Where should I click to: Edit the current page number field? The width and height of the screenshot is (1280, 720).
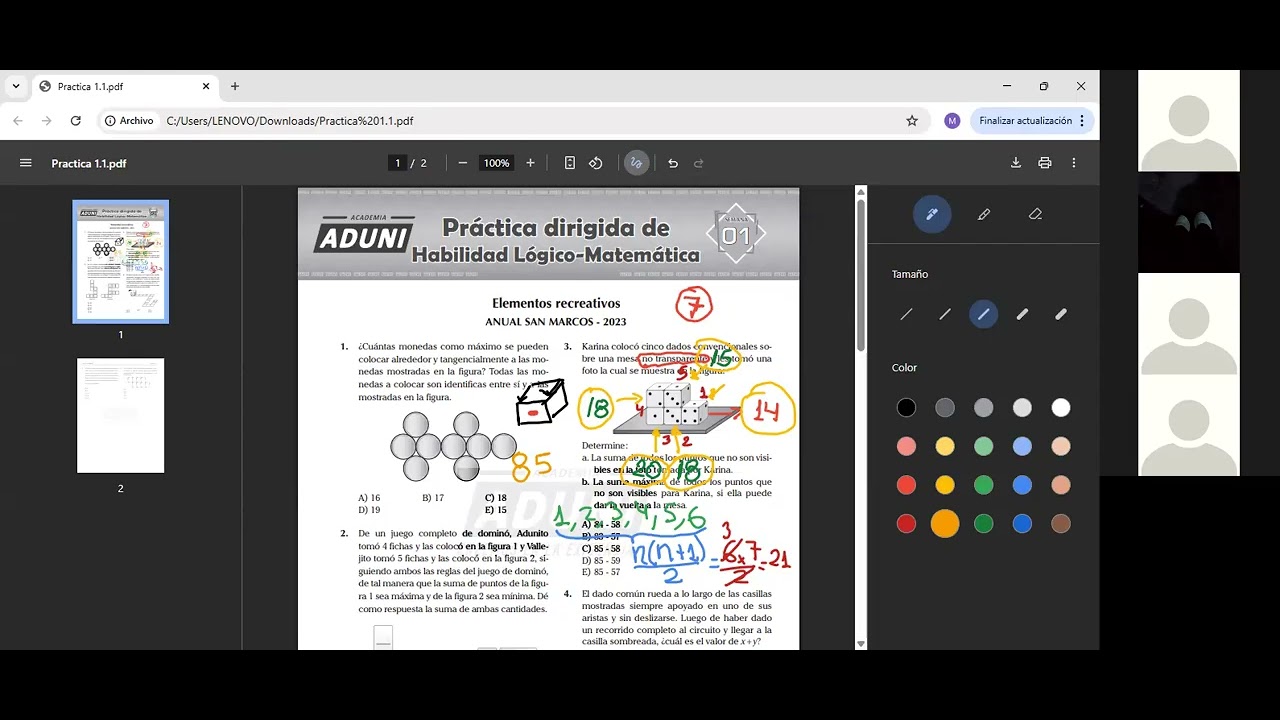[x=398, y=163]
